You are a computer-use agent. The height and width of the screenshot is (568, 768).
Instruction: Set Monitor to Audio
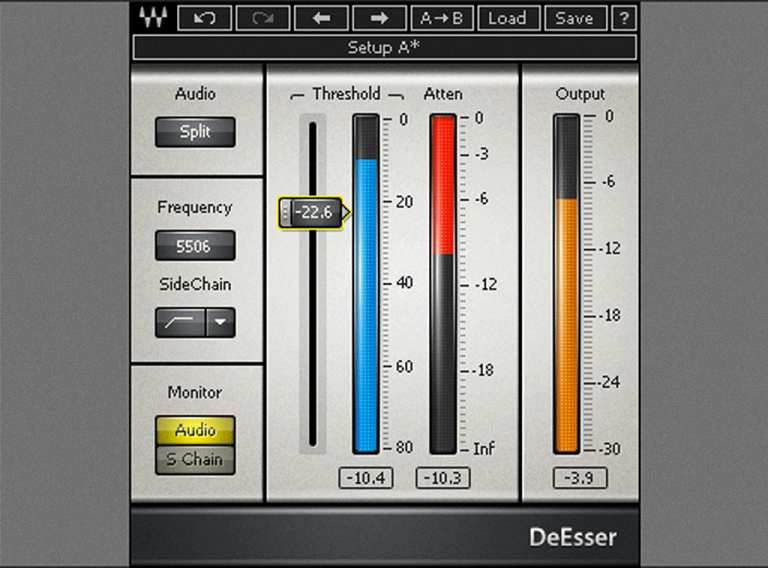pyautogui.click(x=195, y=430)
